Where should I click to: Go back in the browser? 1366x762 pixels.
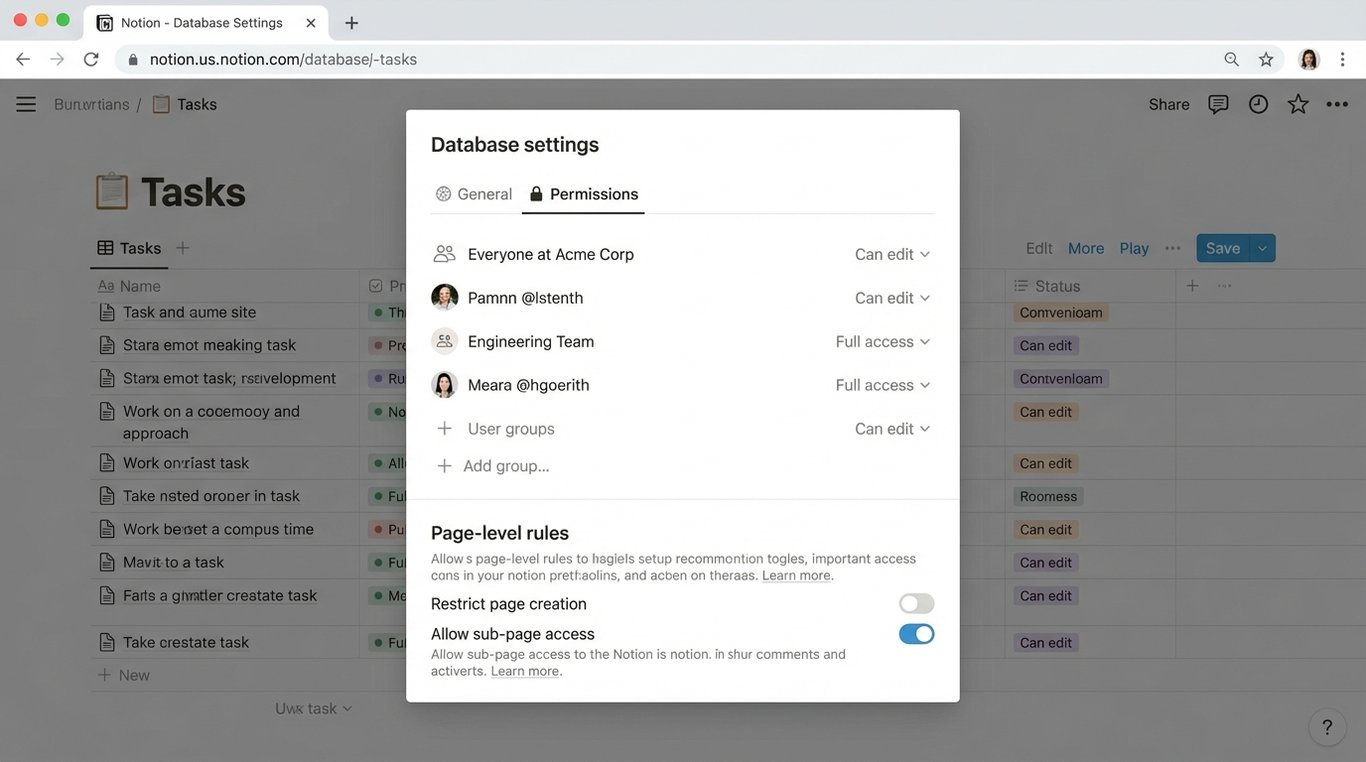point(23,59)
